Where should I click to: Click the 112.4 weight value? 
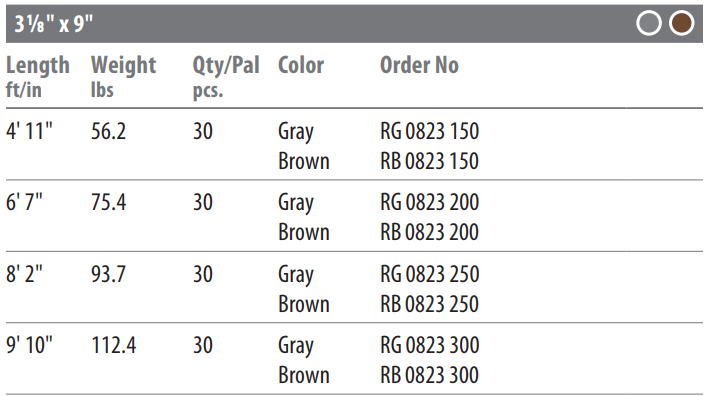pos(114,345)
